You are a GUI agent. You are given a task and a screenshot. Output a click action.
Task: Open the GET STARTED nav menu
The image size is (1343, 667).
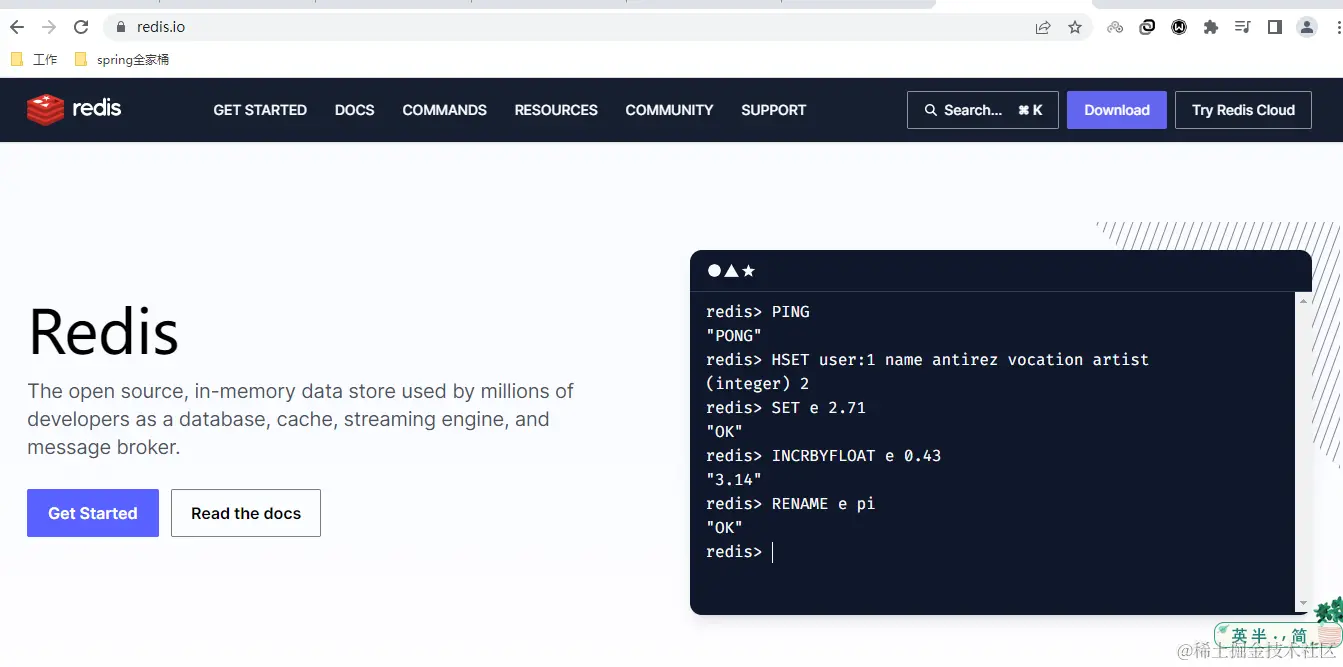[x=260, y=110]
